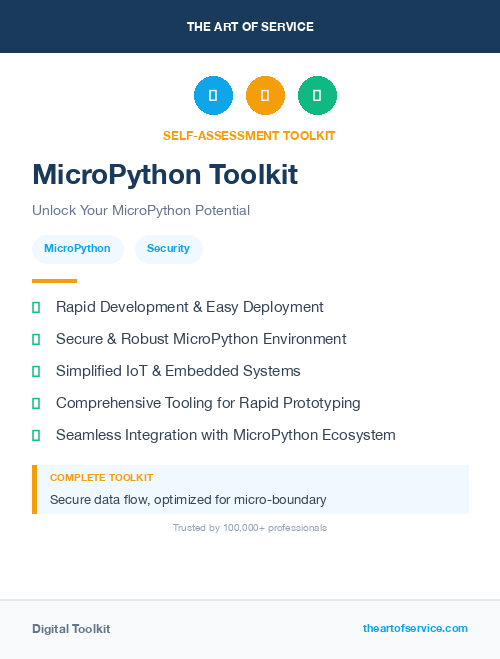This screenshot has height=659, width=500.
Task: Click THE ART OF SERVICE header title
Action: 250,27
